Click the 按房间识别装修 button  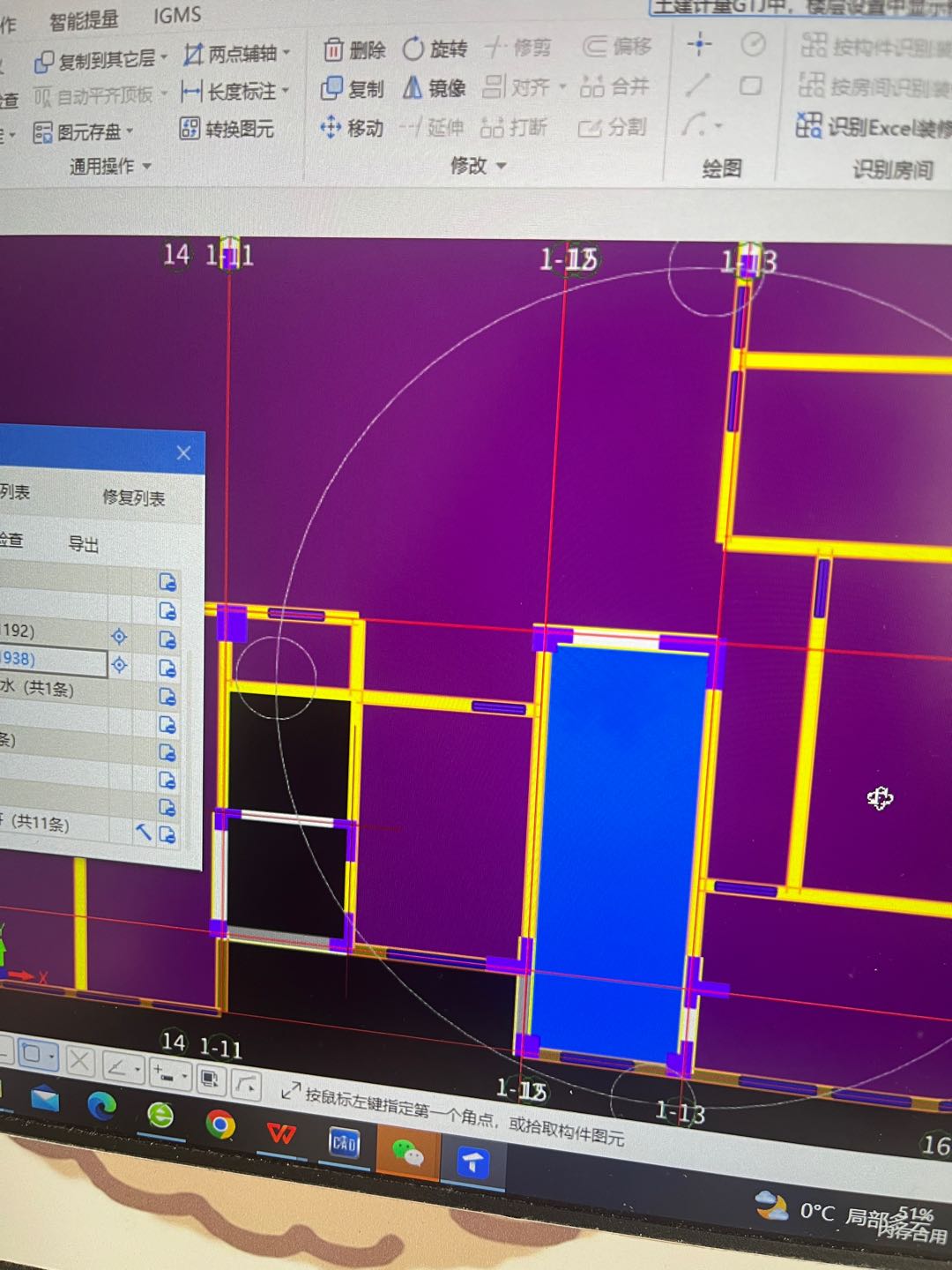tap(874, 86)
